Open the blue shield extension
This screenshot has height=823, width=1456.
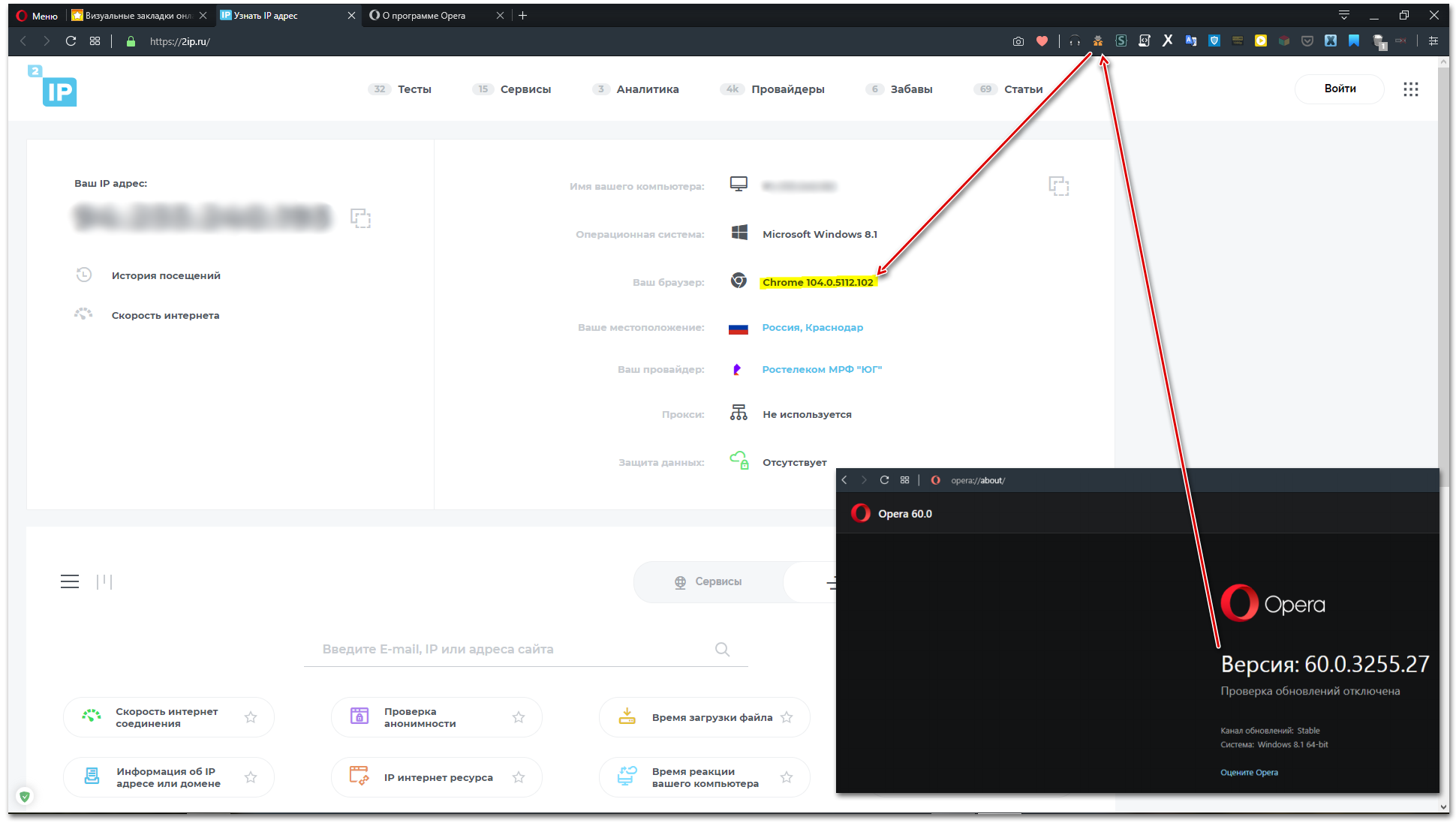(x=1214, y=41)
